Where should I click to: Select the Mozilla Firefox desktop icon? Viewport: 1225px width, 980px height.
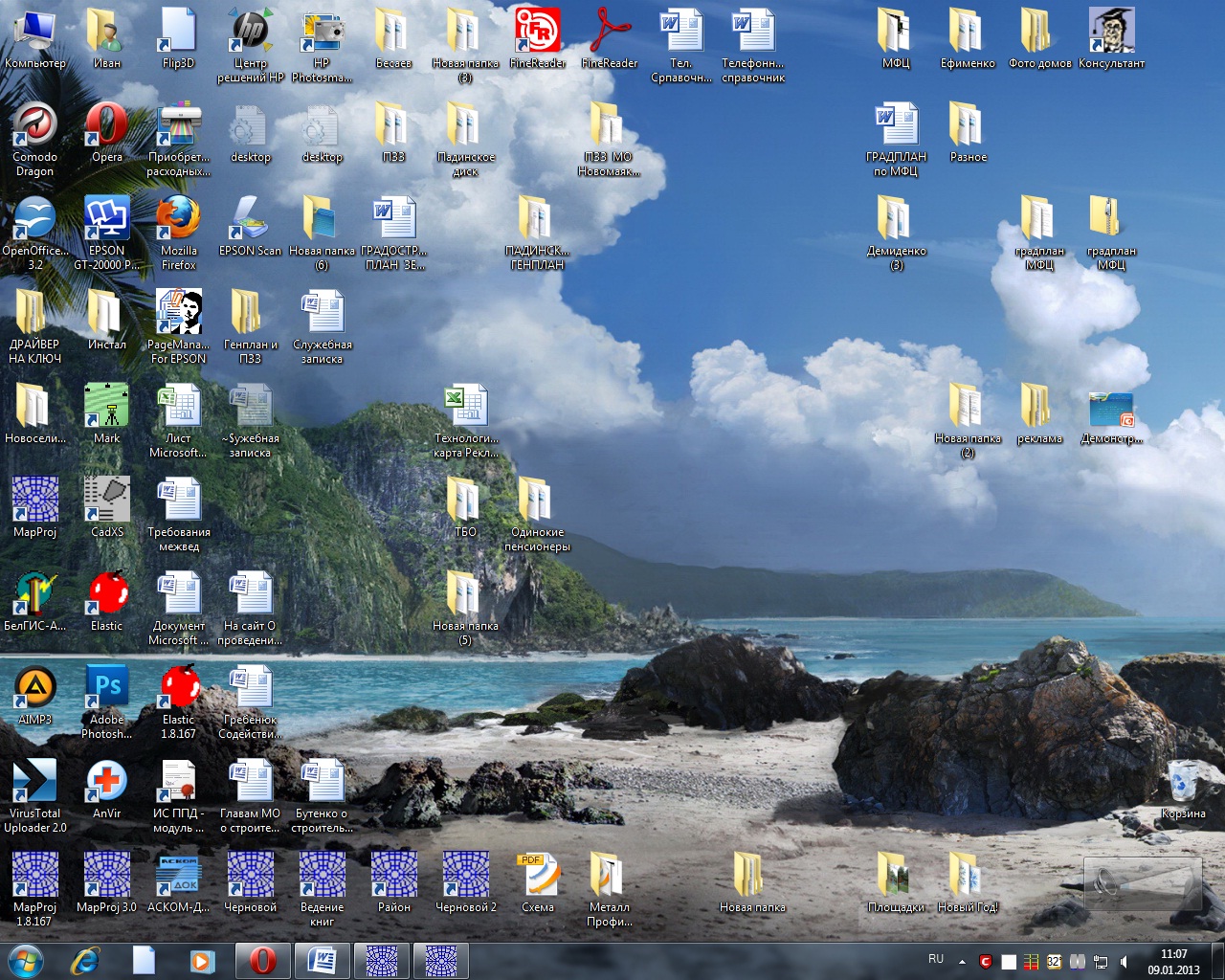click(178, 220)
